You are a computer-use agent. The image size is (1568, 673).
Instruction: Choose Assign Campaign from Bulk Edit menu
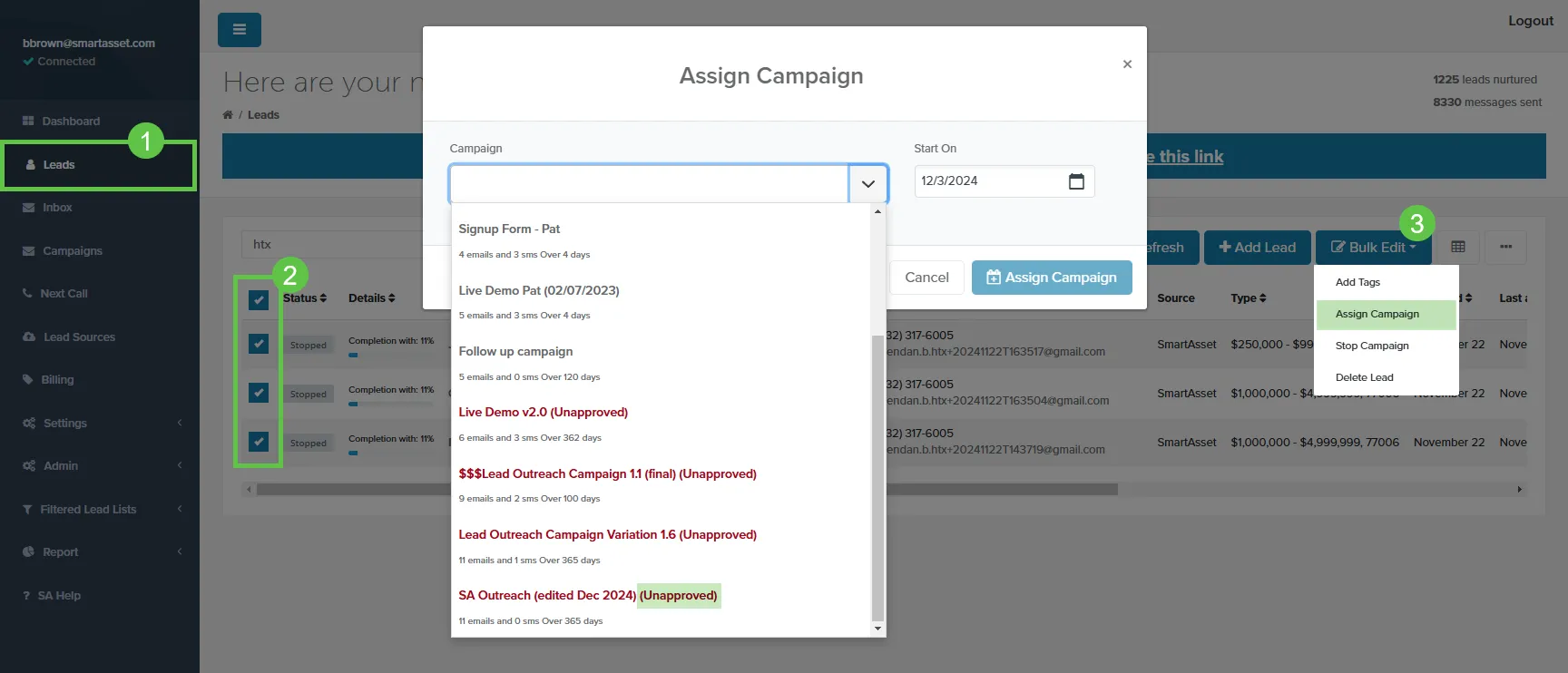point(1386,314)
